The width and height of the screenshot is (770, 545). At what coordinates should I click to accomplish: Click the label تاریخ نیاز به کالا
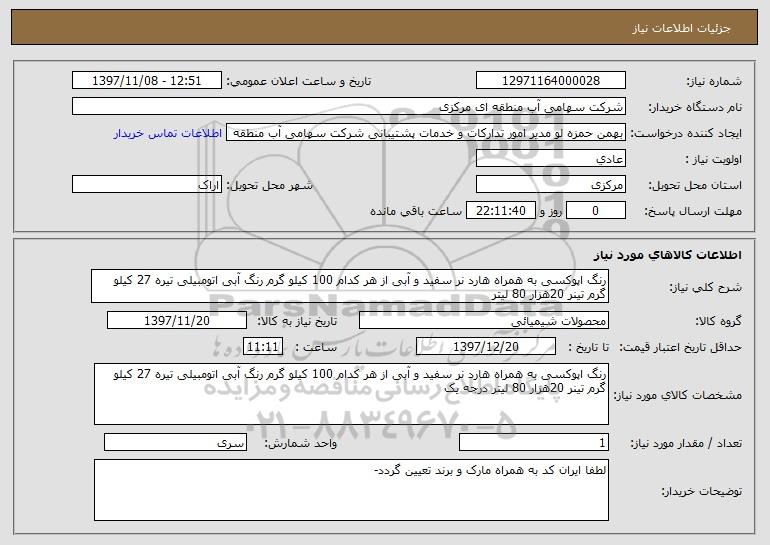point(298,322)
